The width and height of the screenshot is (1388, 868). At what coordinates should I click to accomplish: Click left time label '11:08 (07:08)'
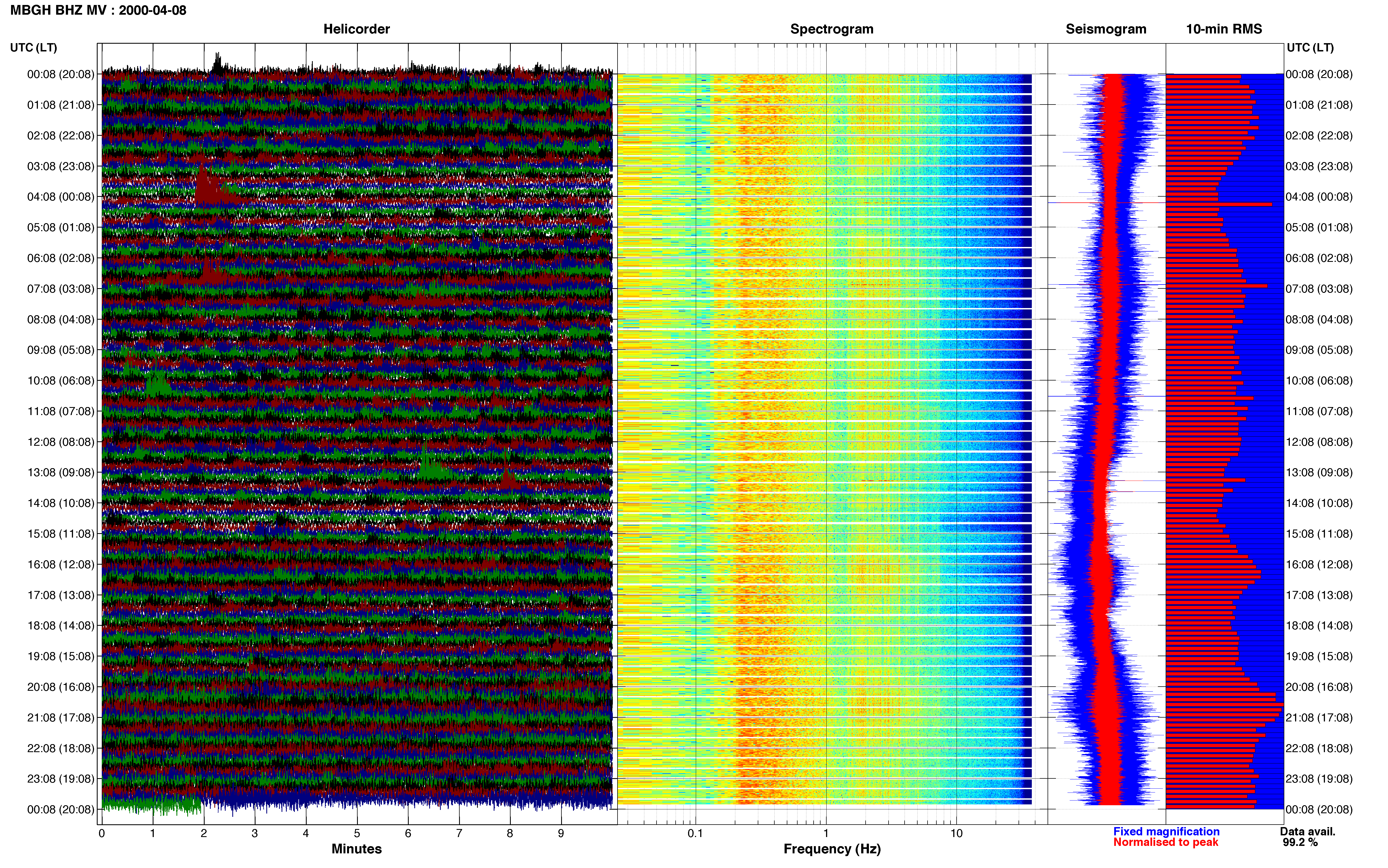[x=61, y=411]
